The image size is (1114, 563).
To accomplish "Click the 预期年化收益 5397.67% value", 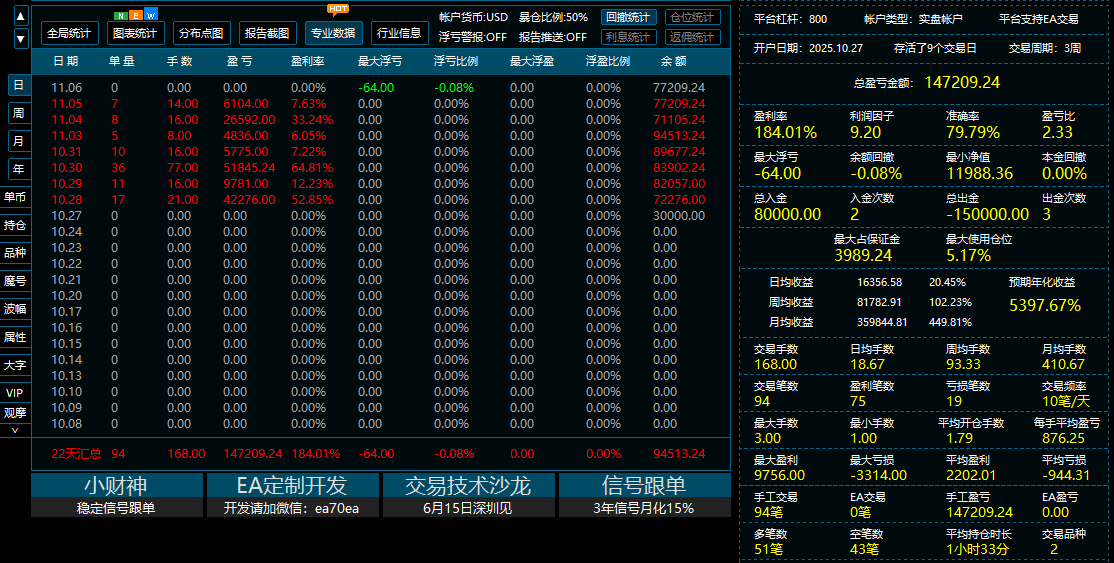I will coord(1045,306).
